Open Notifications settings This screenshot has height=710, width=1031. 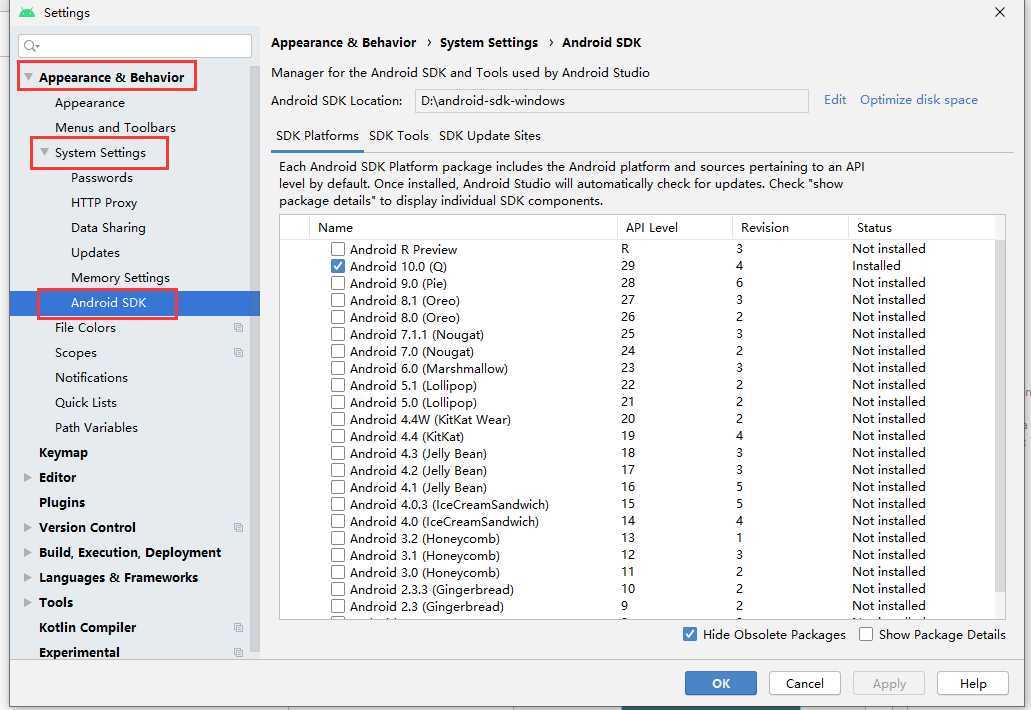[91, 377]
